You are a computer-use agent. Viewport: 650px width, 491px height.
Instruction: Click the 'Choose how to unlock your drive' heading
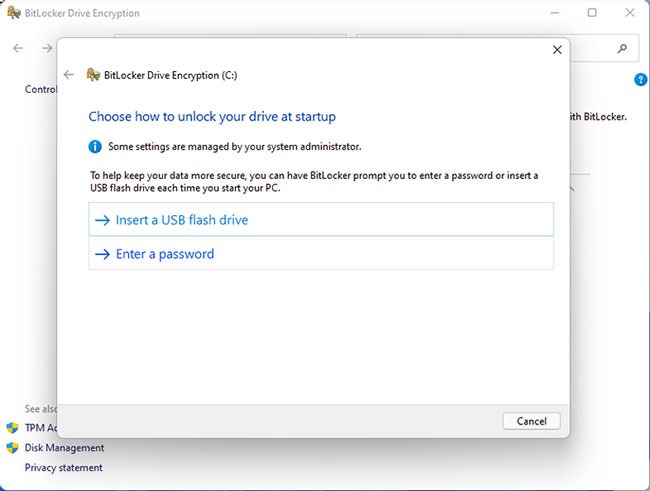(212, 117)
